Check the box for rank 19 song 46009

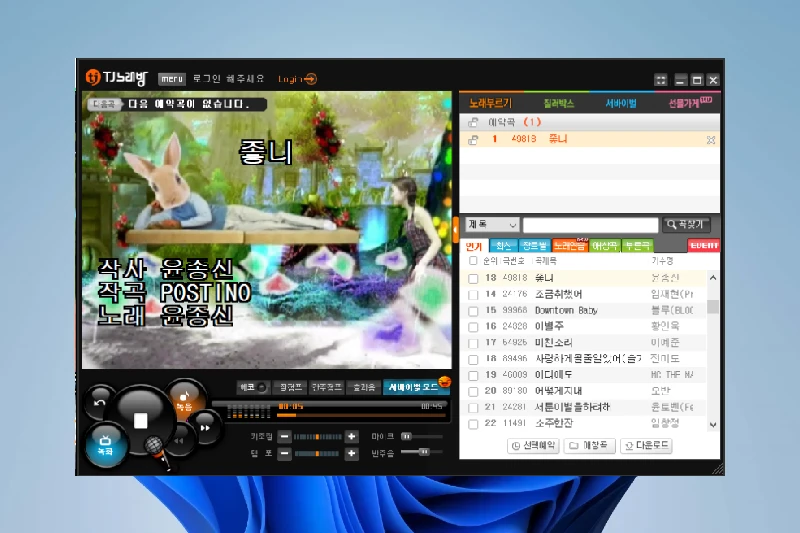pos(473,375)
